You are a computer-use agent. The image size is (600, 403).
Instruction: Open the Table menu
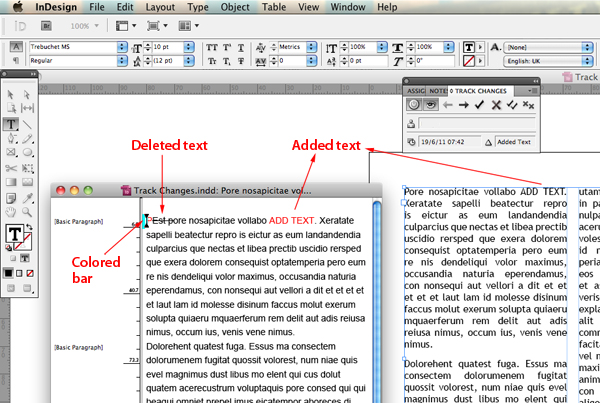pyautogui.click(x=274, y=7)
